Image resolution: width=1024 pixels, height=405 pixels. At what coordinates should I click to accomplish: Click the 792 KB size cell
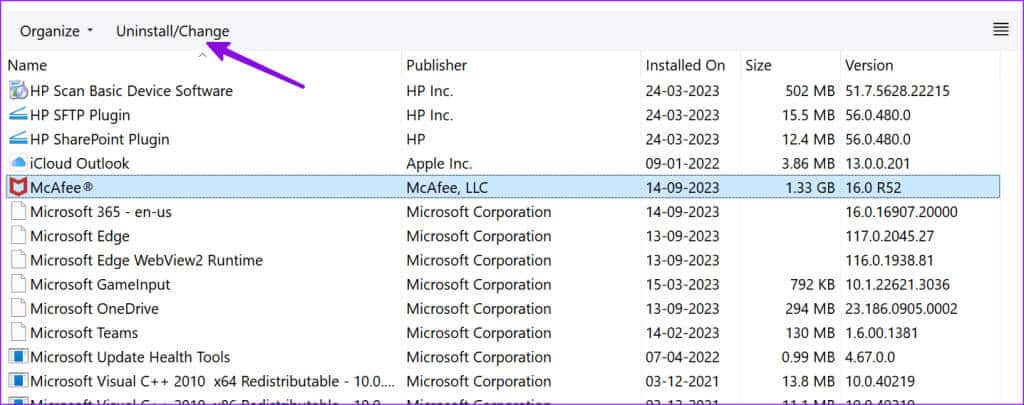click(811, 284)
